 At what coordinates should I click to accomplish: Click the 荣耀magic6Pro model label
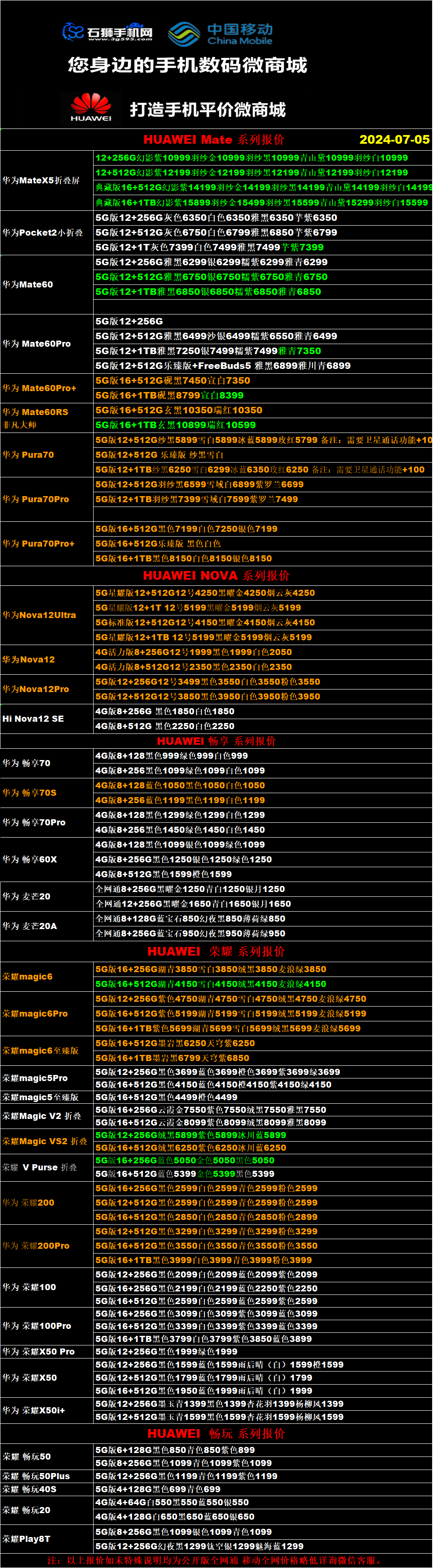tap(35, 1014)
